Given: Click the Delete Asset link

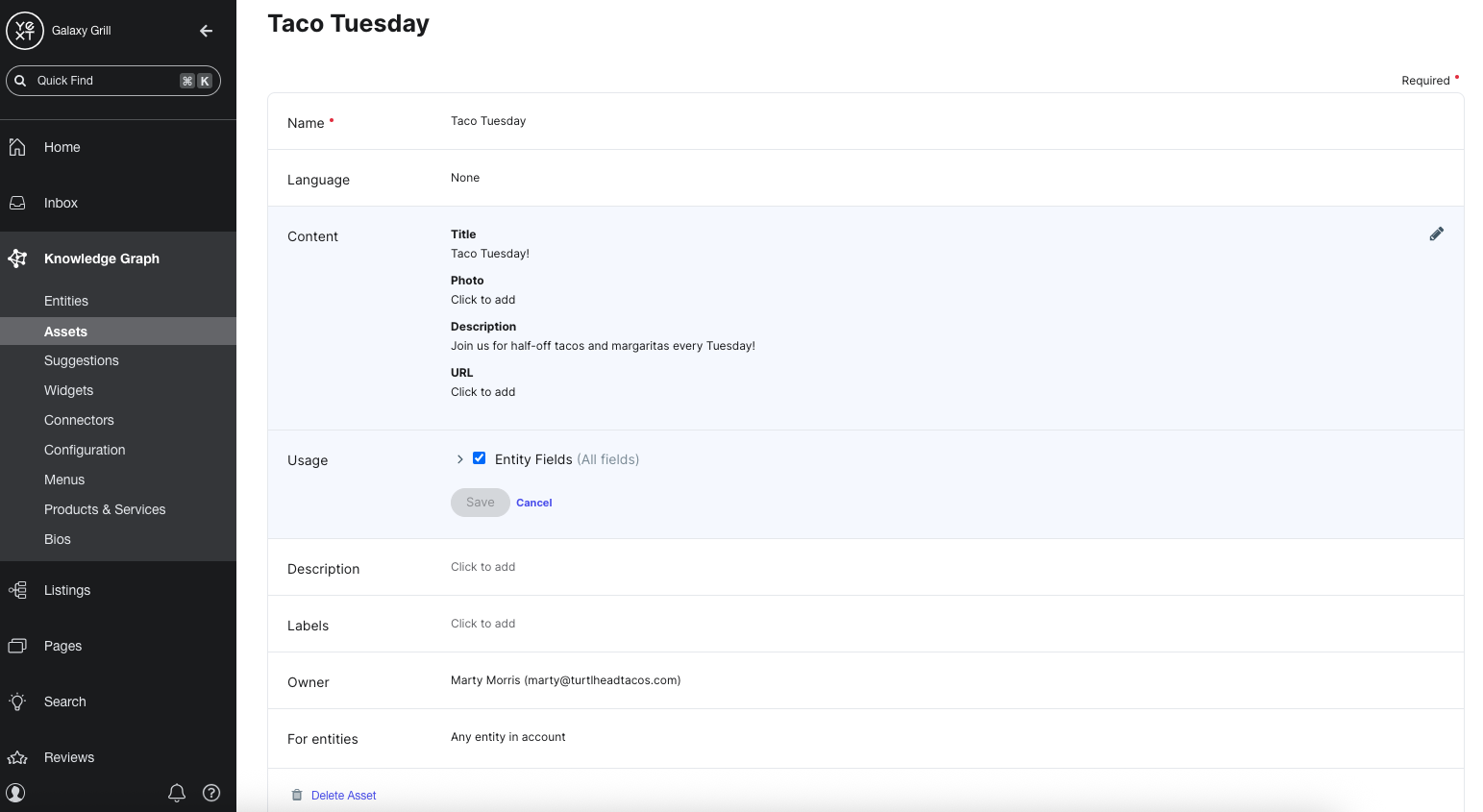Looking at the screenshot, I should tap(343, 796).
